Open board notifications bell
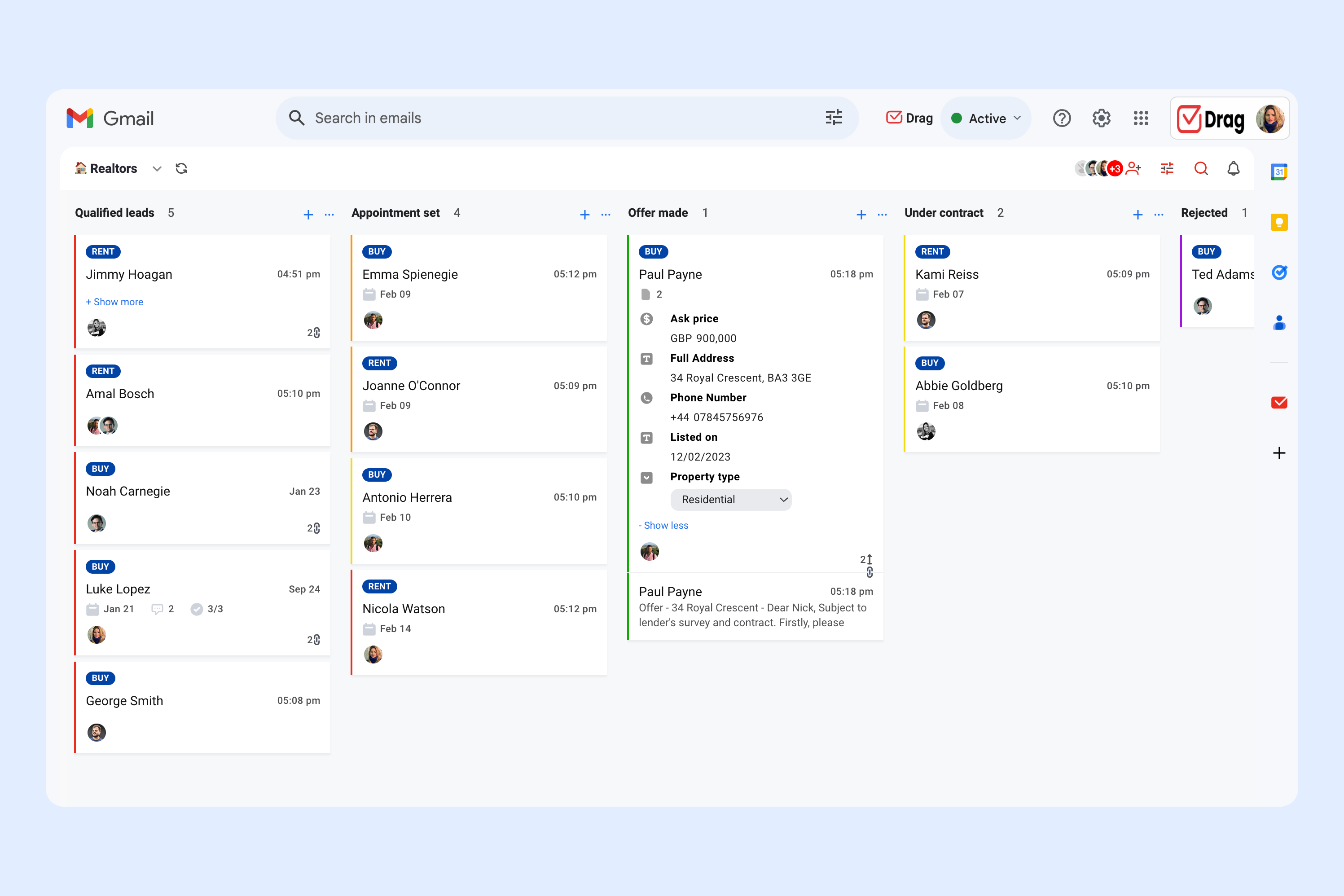Screen dimensions: 1344x896 [1234, 169]
